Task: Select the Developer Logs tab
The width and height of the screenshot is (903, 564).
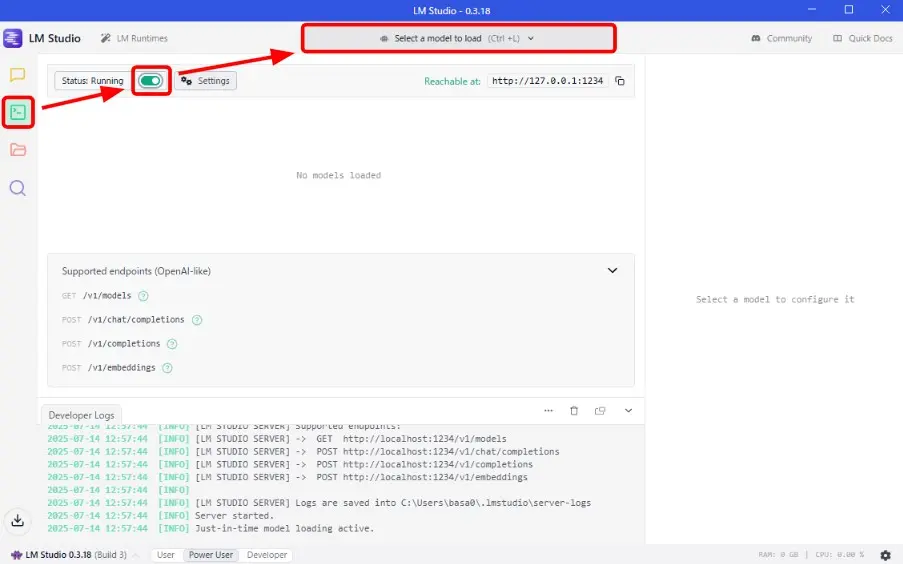Action: 81,415
